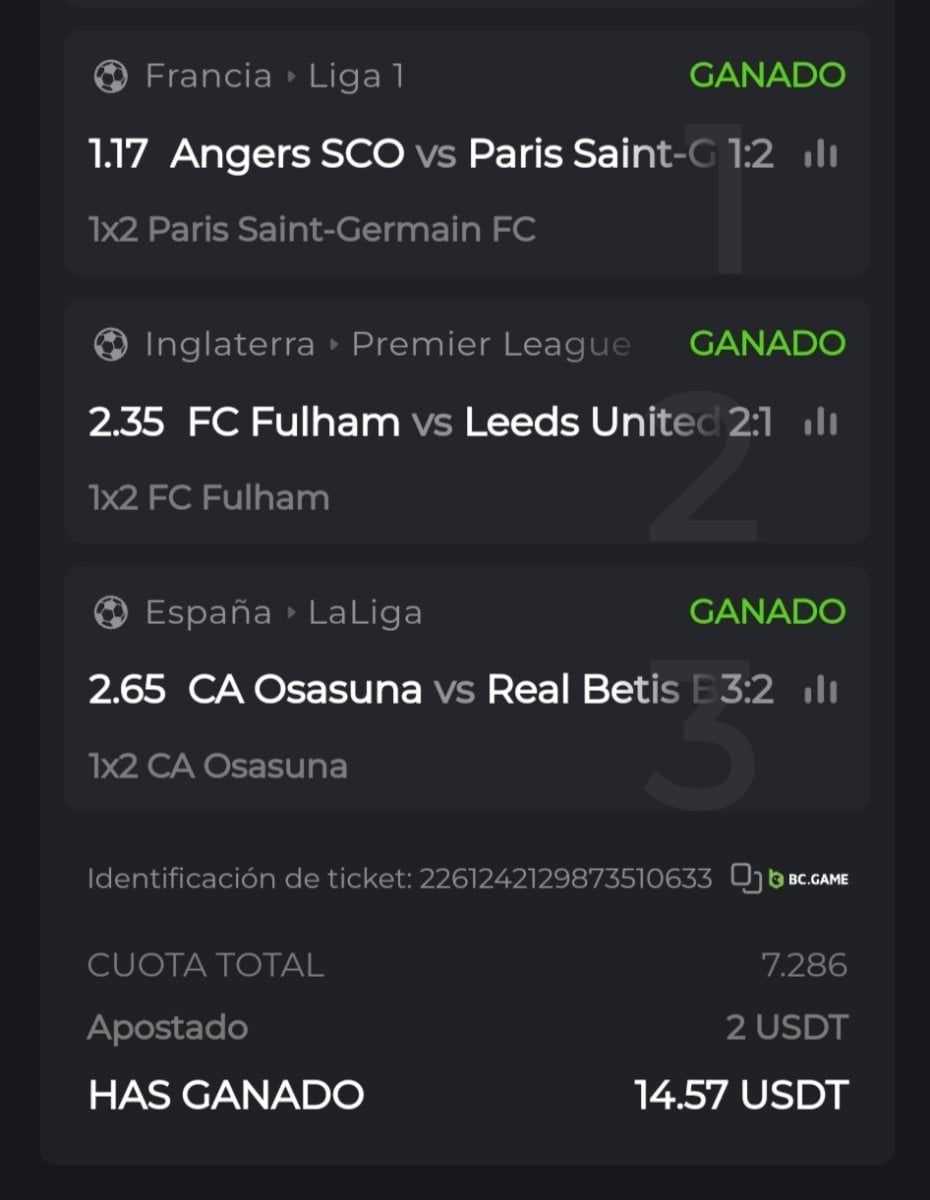930x1200 pixels.
Task: Copy the ticket identification number
Action: point(745,878)
